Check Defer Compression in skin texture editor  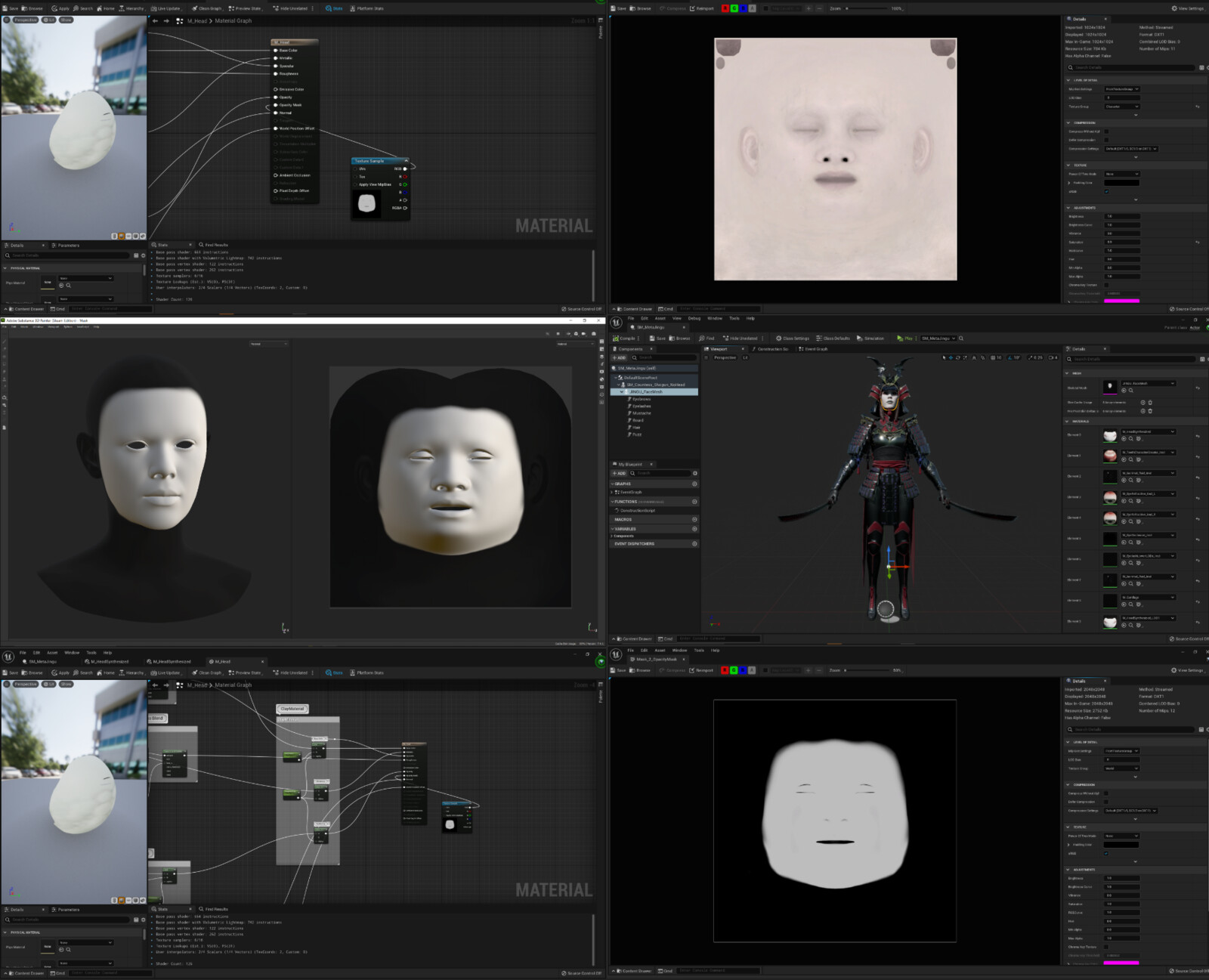tap(1106, 140)
